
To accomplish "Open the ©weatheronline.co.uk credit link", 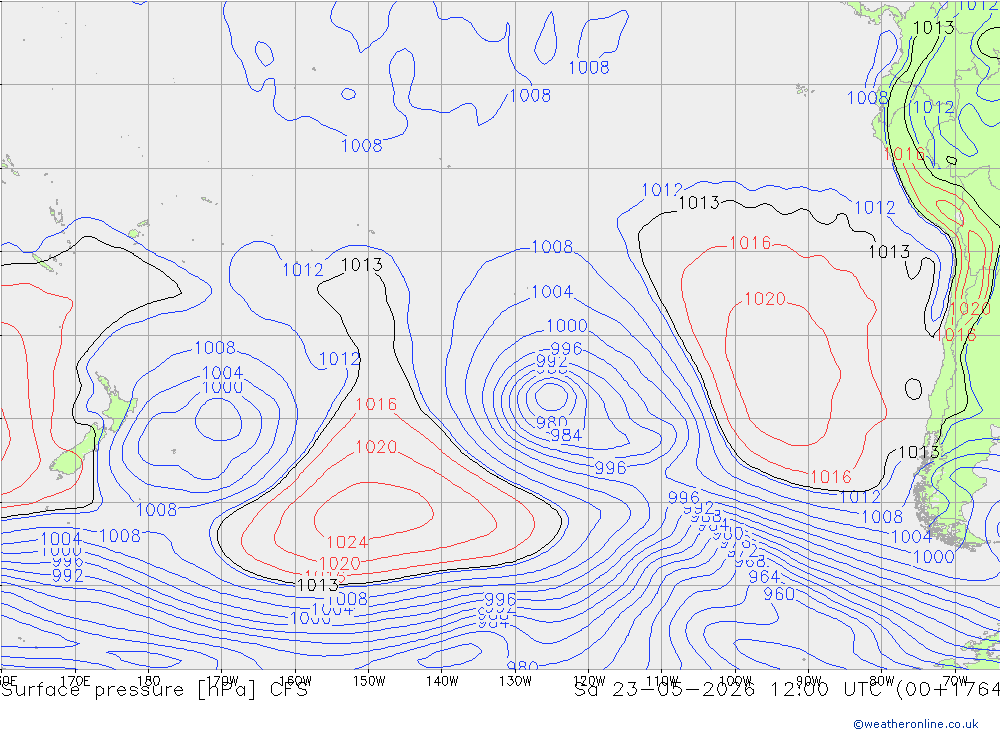I will tap(916, 724).
